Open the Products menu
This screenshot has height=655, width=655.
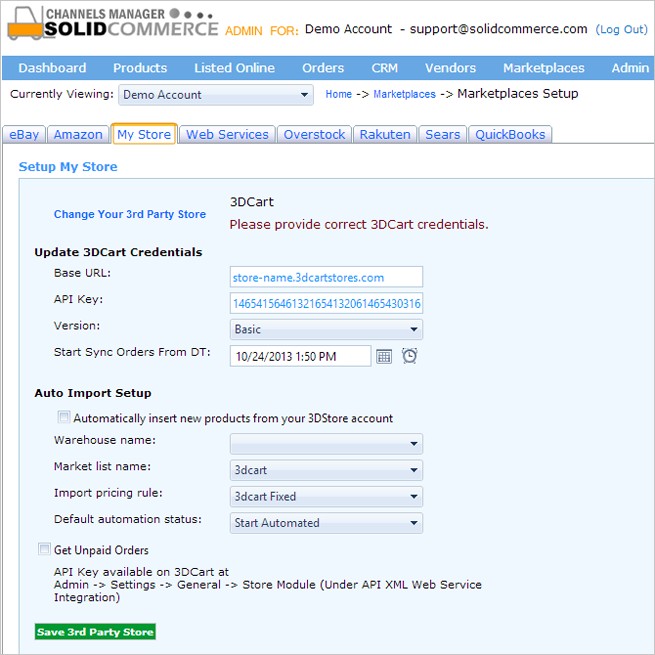(140, 68)
